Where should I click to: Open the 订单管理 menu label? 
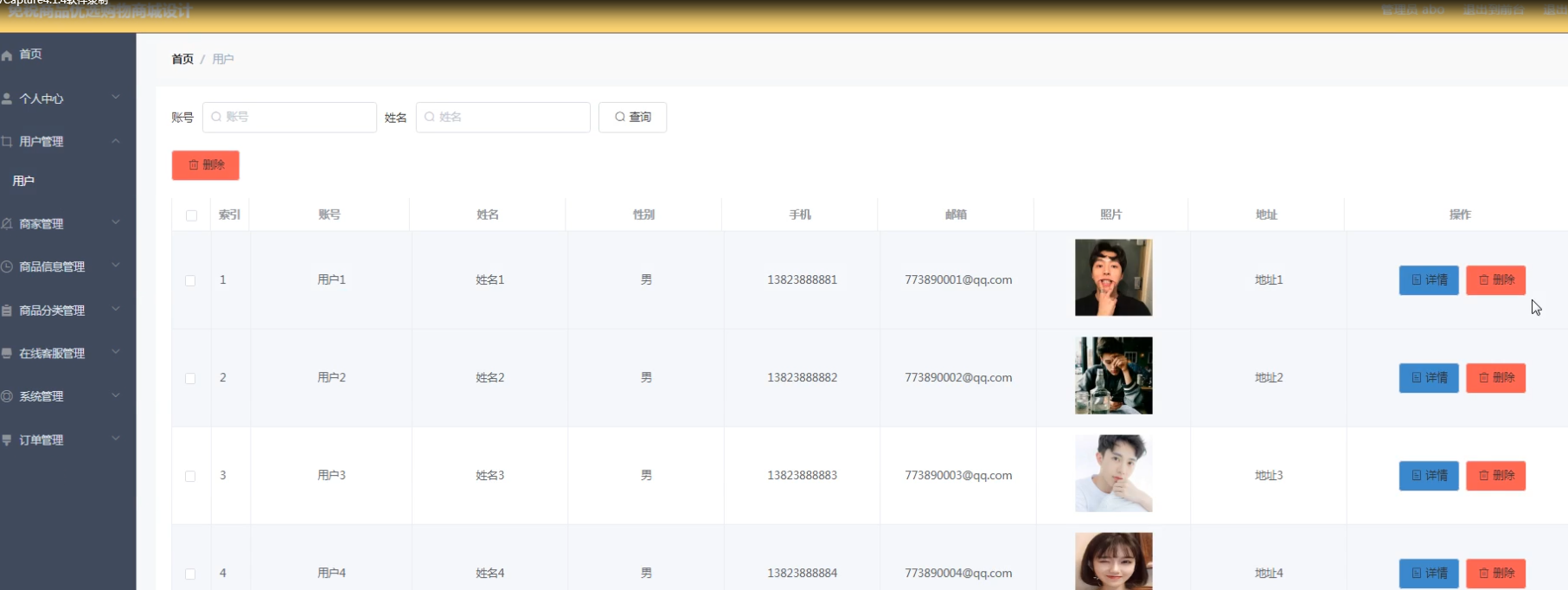[x=42, y=439]
